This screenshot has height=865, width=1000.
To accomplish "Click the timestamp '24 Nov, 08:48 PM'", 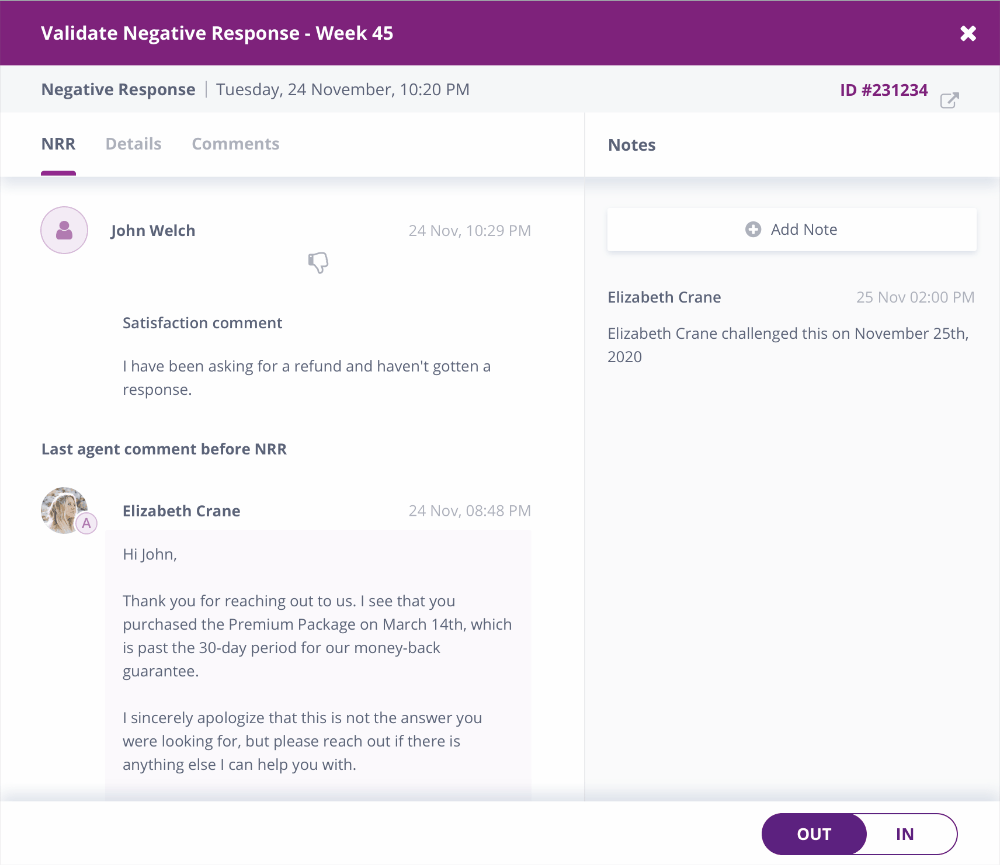I will [469, 510].
